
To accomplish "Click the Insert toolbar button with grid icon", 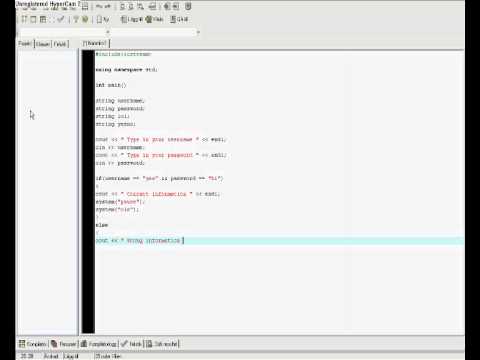I will [x=132, y=19].
